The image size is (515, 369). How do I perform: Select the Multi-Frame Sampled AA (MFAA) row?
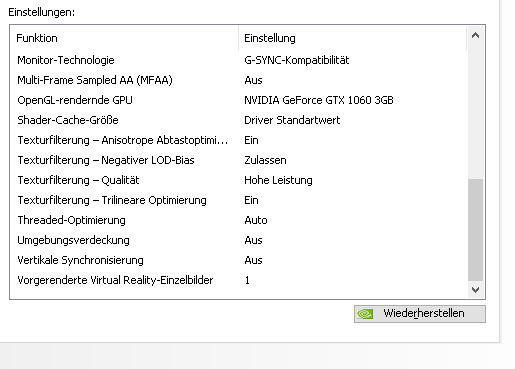tap(239, 80)
